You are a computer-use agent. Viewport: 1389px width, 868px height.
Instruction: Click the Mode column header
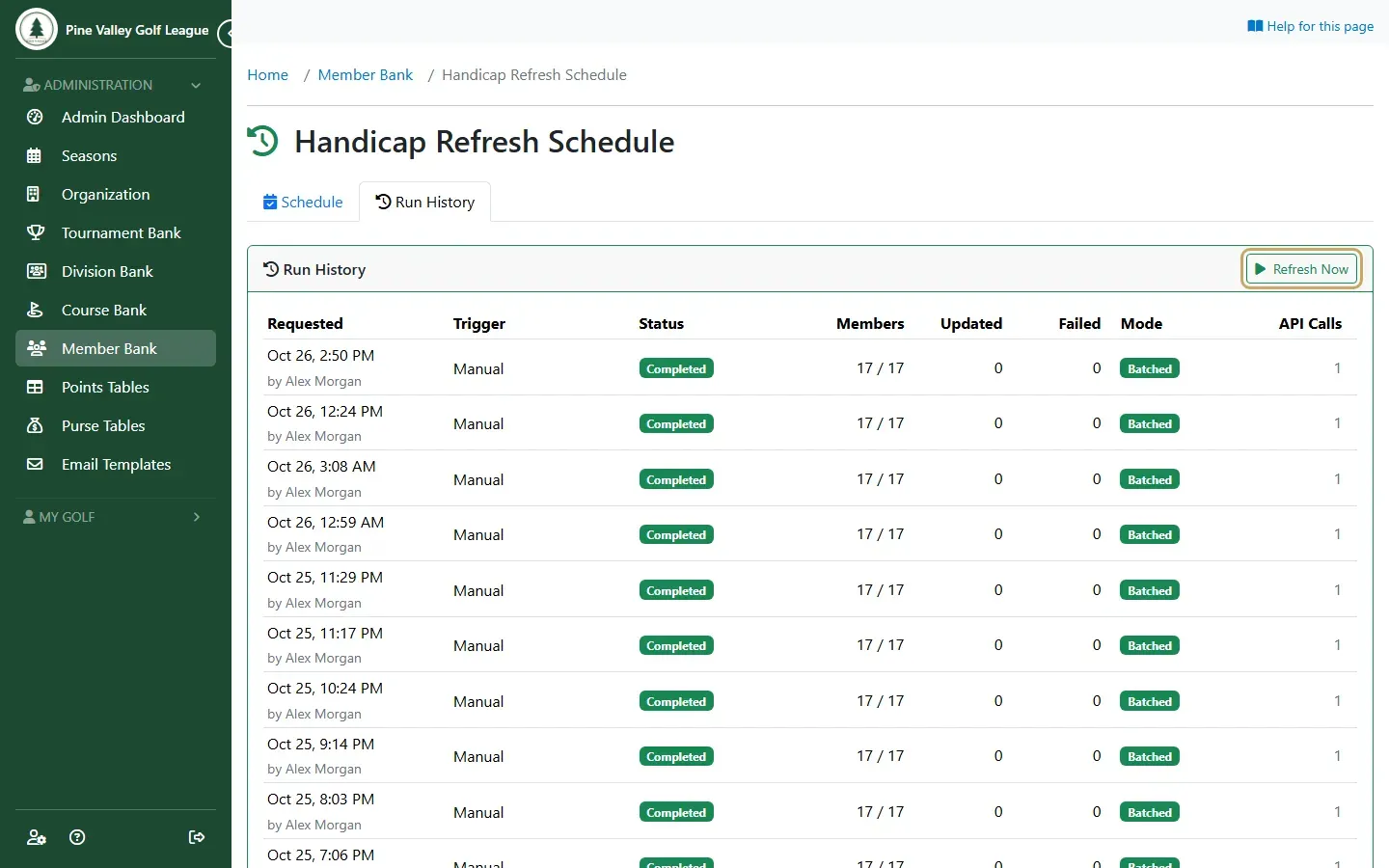coord(1141,324)
